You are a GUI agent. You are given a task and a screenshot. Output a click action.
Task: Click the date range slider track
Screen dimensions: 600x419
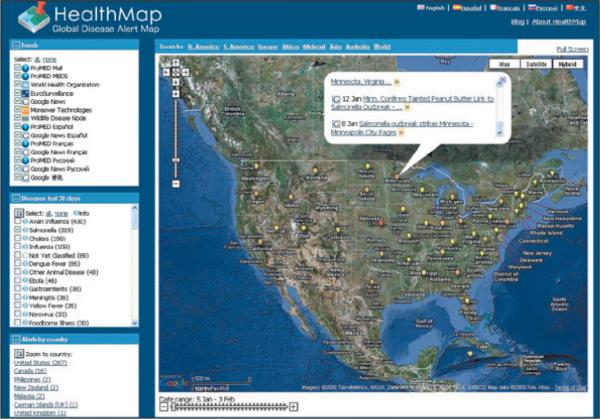[x=230, y=406]
